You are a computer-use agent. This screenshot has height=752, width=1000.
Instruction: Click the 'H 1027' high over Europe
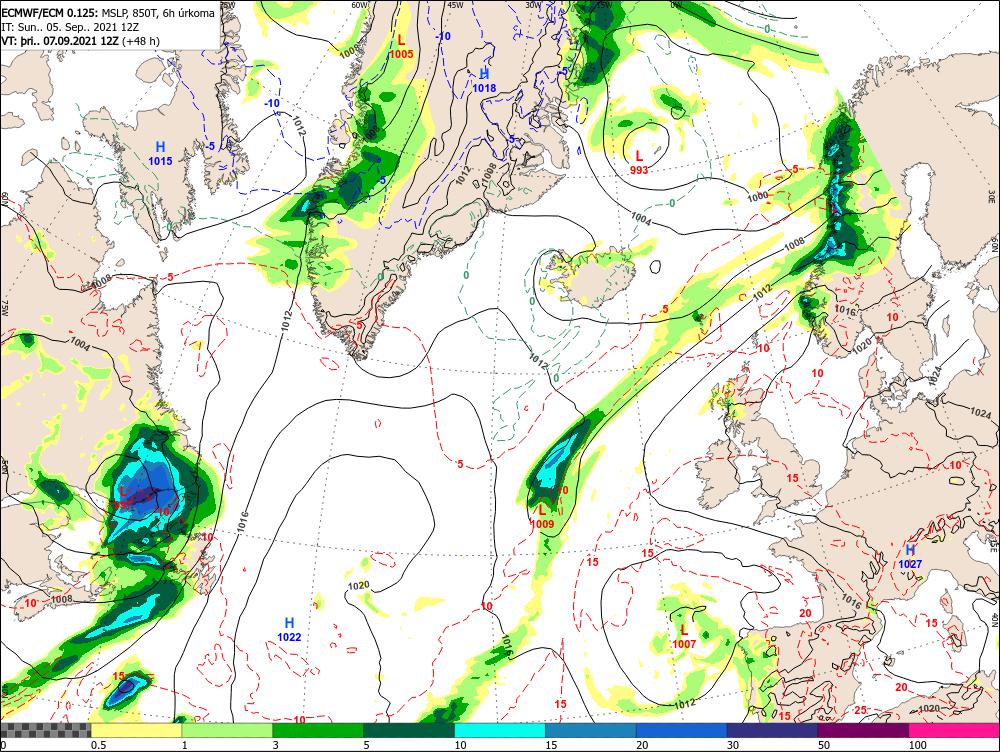[910, 557]
